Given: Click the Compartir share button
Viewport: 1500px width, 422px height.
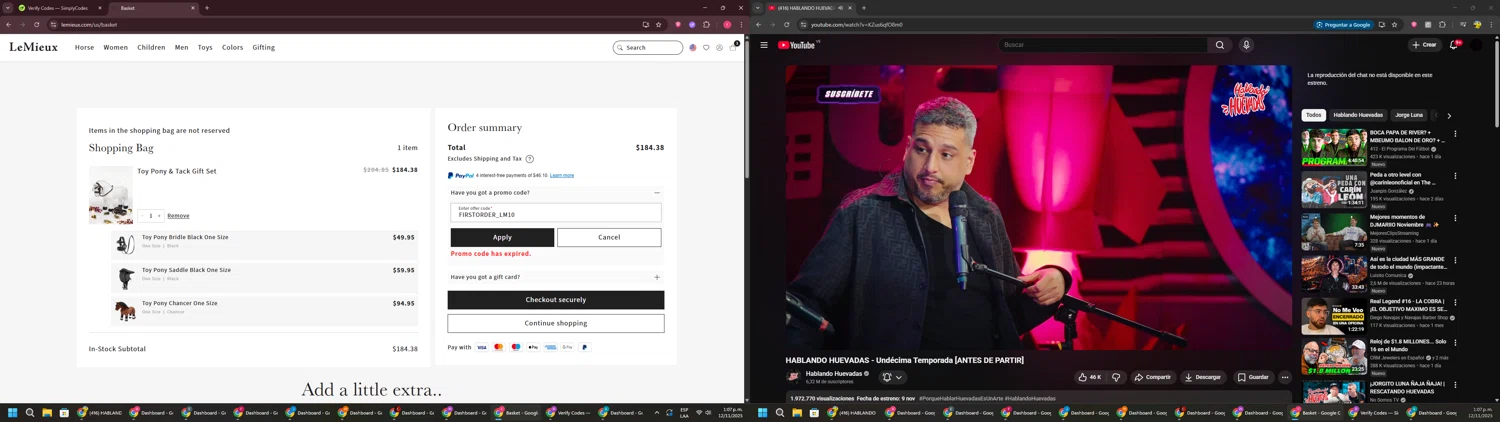Looking at the screenshot, I should pyautogui.click(x=1153, y=377).
